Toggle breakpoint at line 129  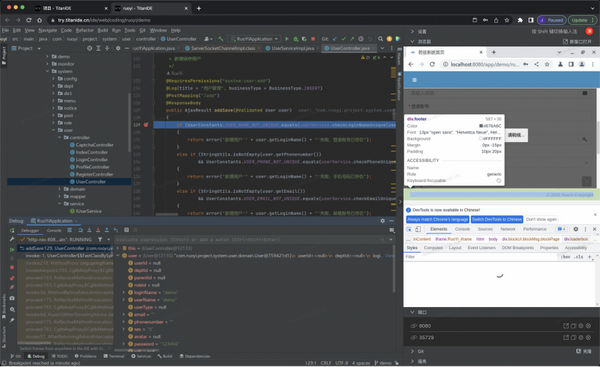click(x=146, y=125)
